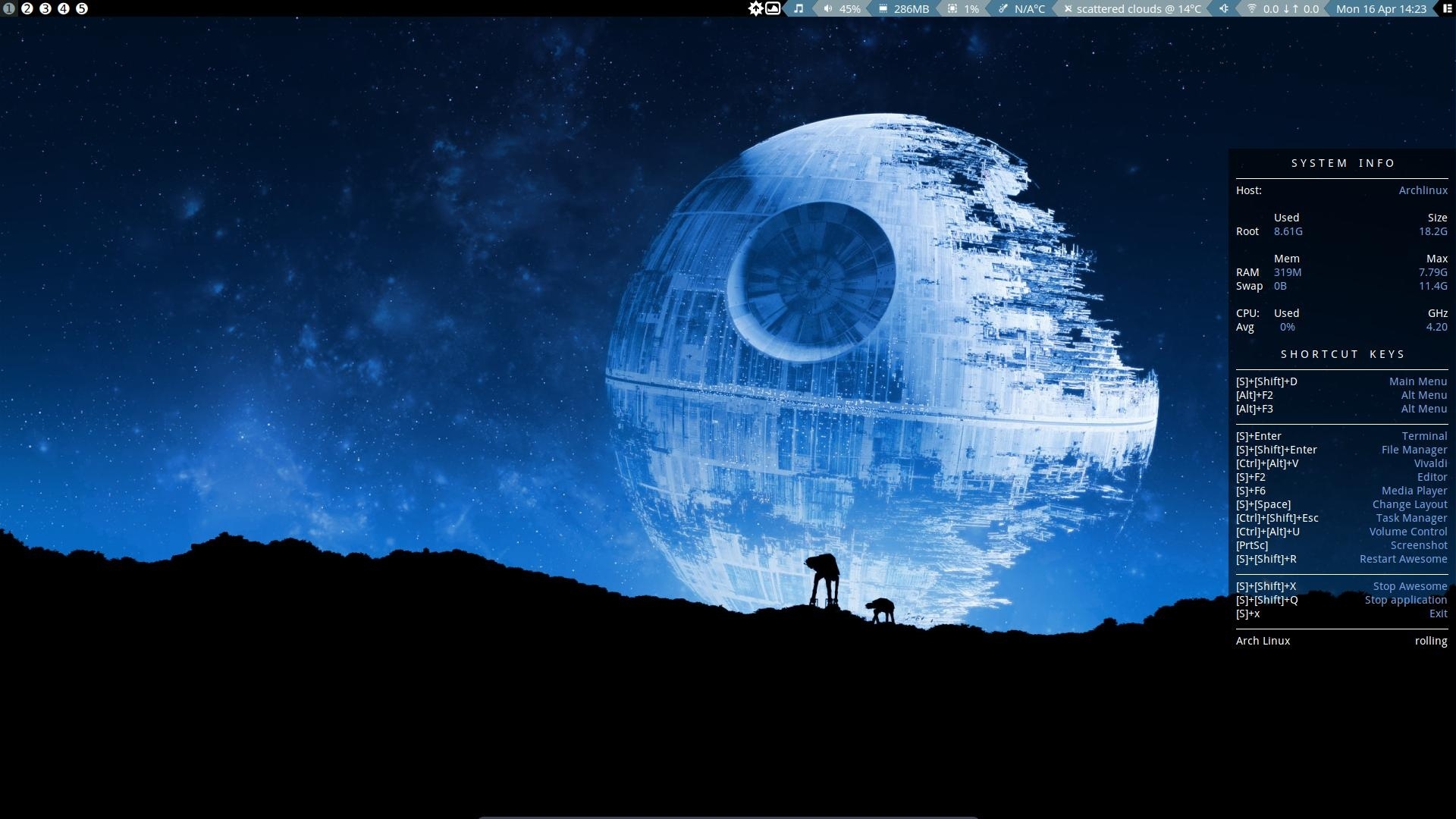Click the Volume Control shortcut label
This screenshot has height=819, width=1456.
click(1407, 532)
